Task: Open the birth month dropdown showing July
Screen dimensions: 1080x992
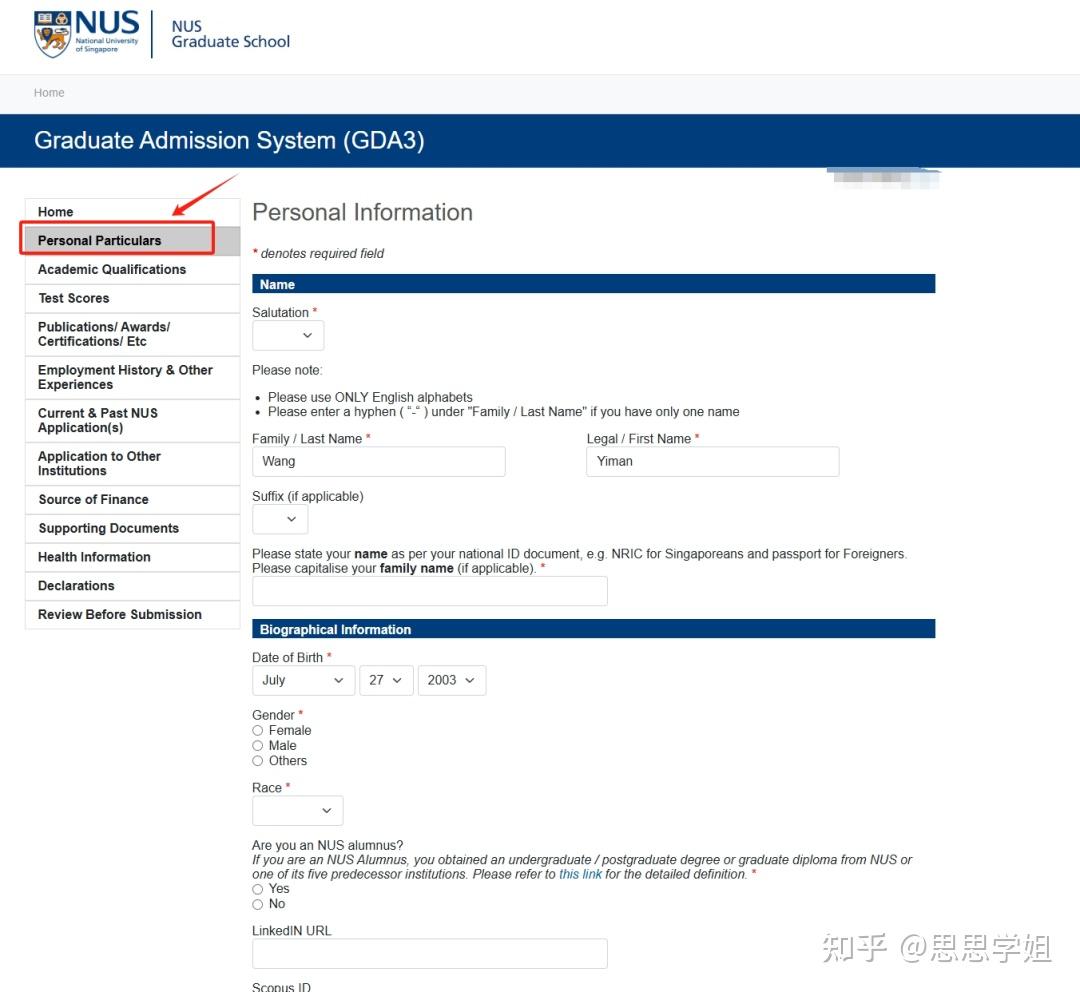Action: 302,680
